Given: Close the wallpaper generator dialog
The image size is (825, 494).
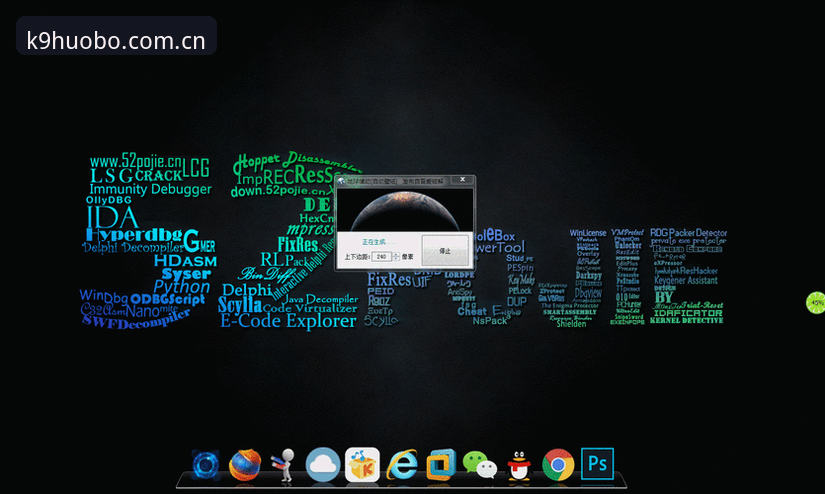Looking at the screenshot, I should (x=462, y=180).
